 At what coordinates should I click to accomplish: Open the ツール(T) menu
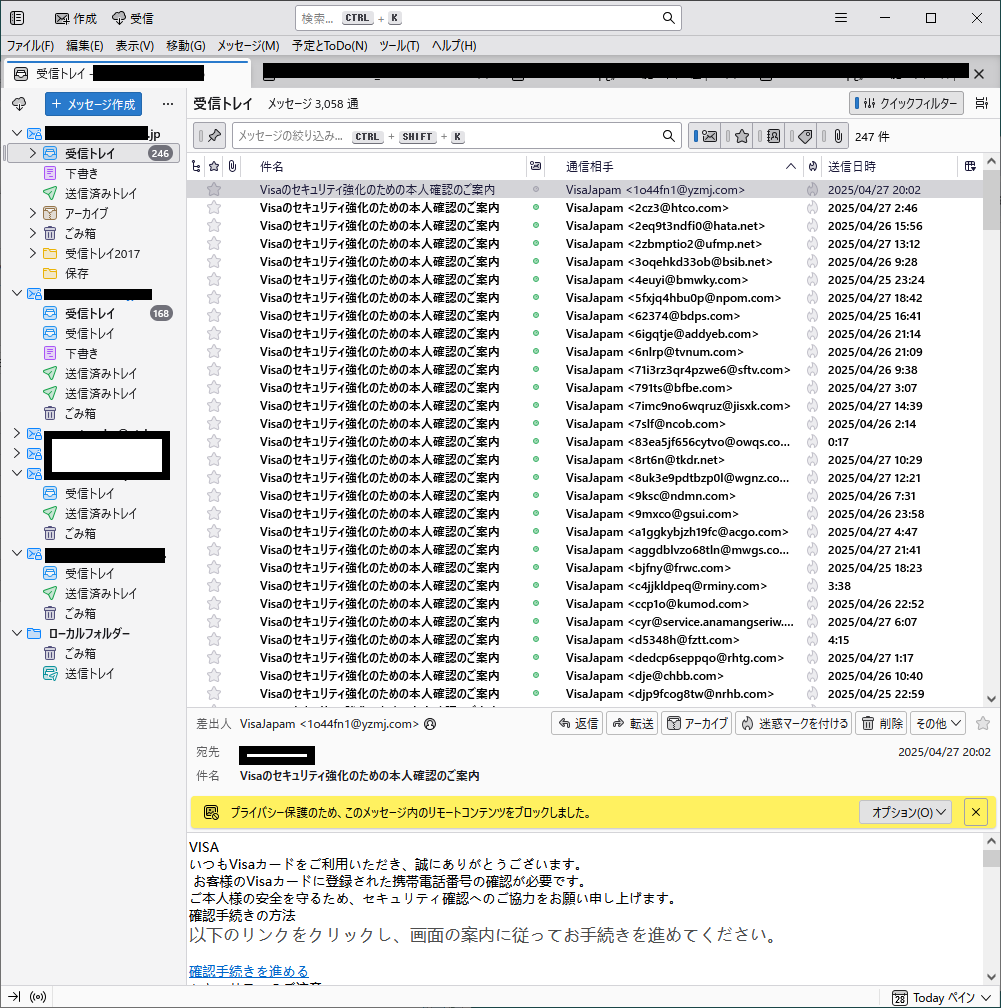coord(399,46)
